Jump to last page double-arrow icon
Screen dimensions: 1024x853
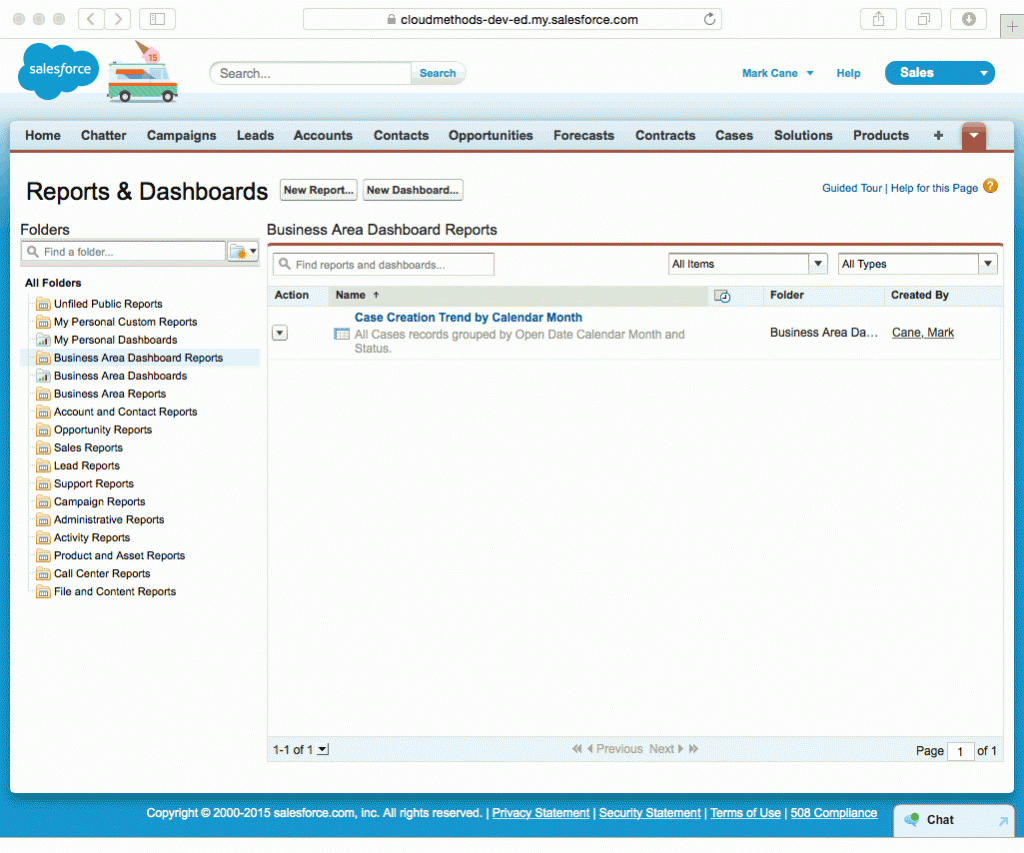(x=694, y=749)
